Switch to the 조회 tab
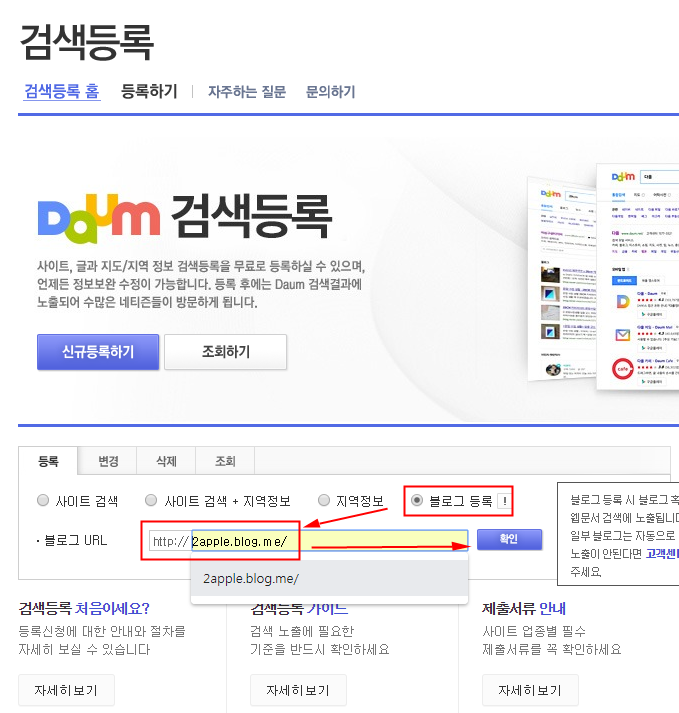The width and height of the screenshot is (679, 713). coord(225,461)
